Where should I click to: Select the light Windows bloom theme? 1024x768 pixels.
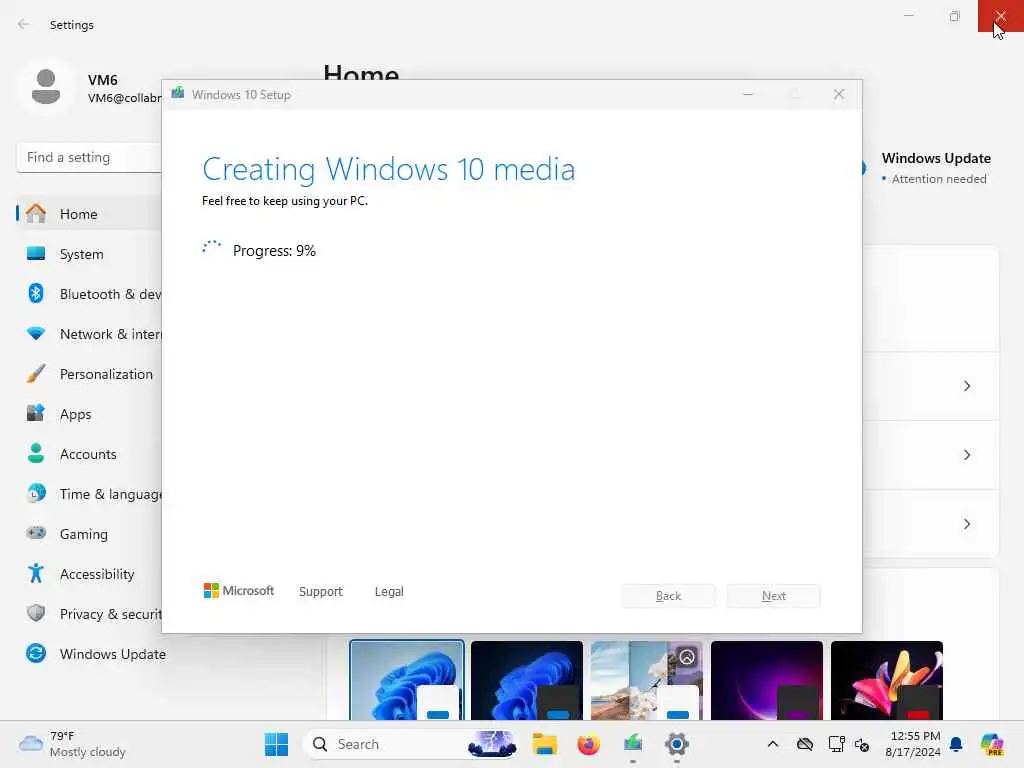click(407, 680)
